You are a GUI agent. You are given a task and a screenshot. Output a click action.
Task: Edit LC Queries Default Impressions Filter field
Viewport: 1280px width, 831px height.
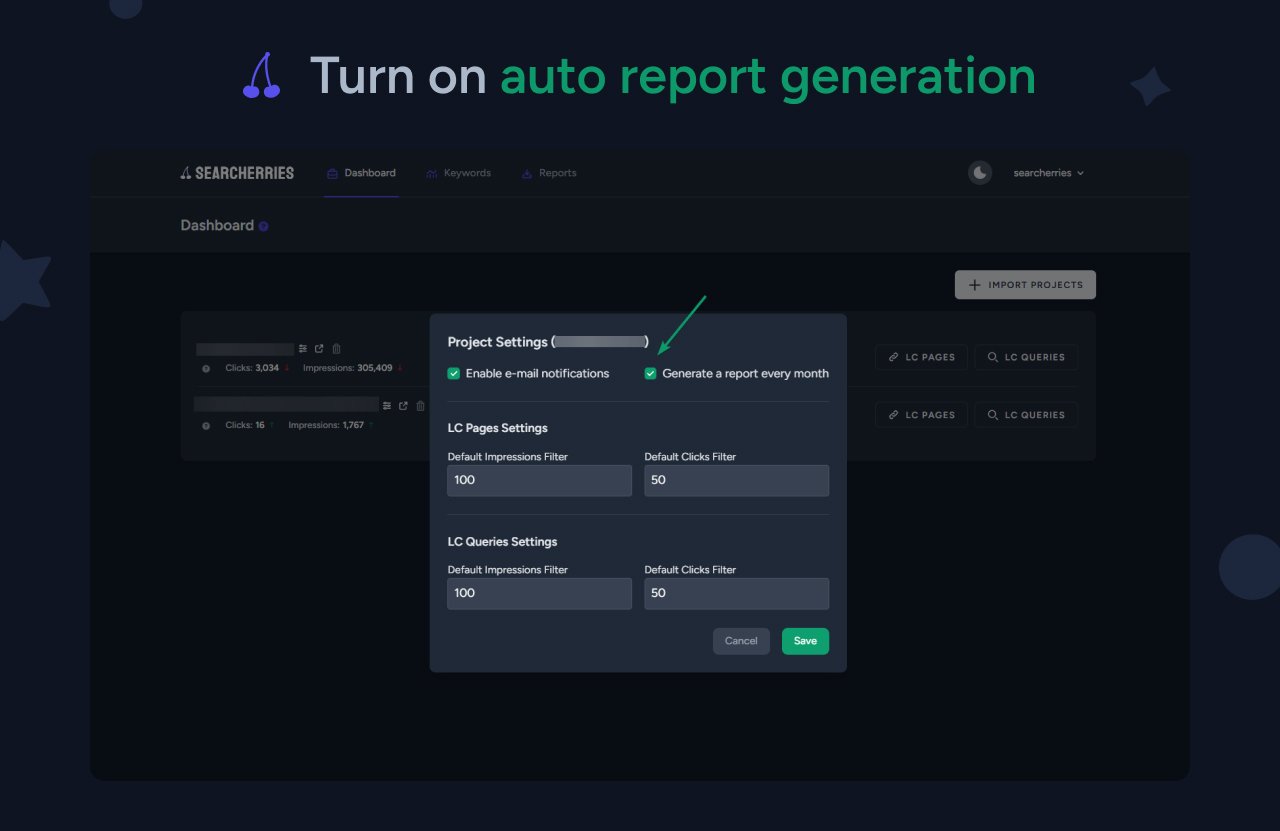point(540,593)
